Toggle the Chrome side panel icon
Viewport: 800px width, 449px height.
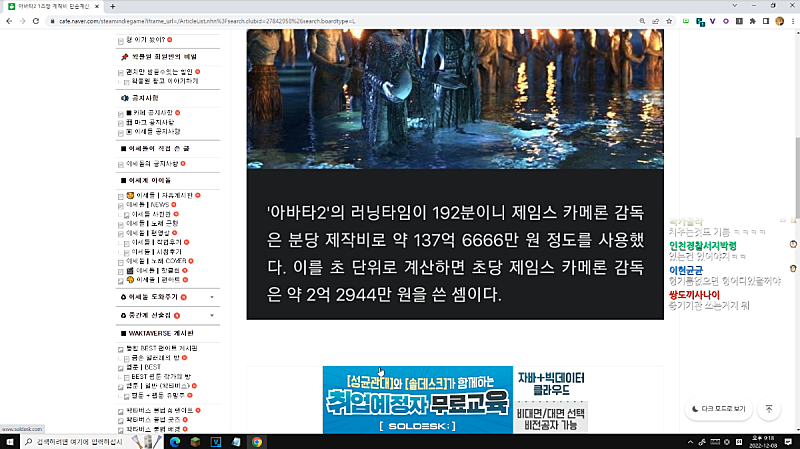point(766,21)
